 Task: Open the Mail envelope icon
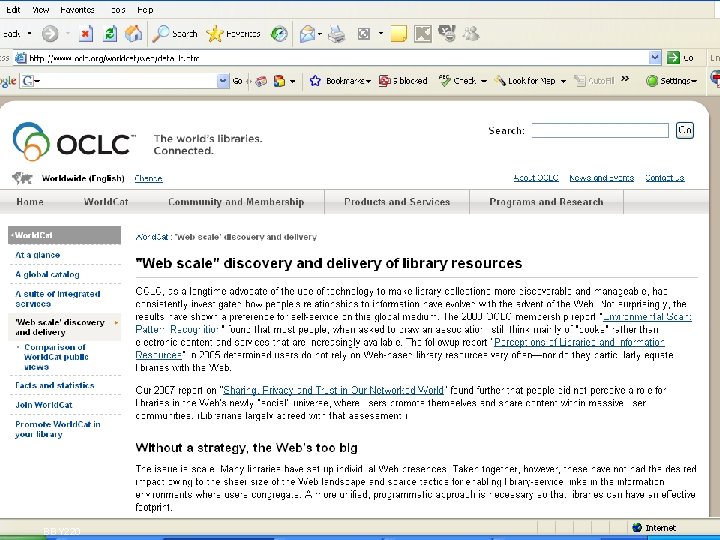pos(307,34)
